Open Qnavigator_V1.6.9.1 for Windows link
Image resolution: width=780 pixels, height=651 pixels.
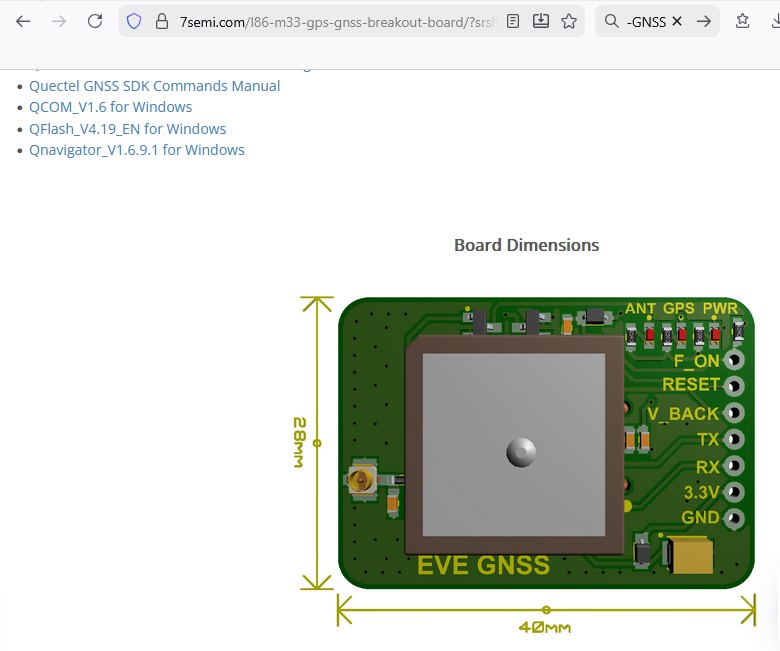pos(136,150)
